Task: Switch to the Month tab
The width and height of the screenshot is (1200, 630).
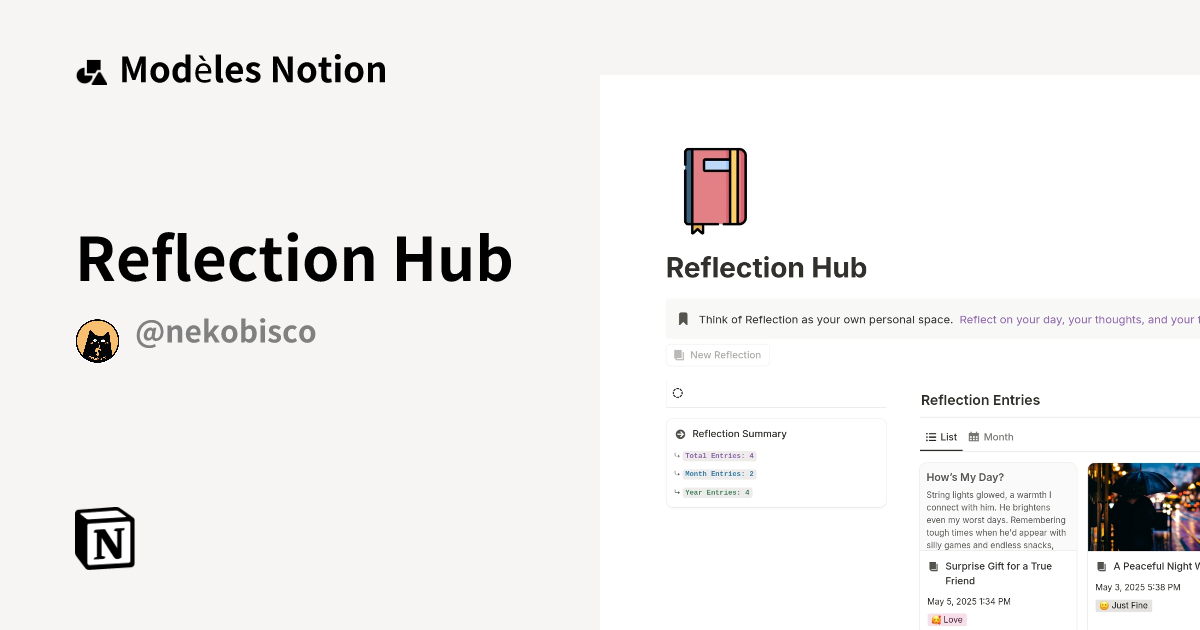Action: click(x=998, y=437)
